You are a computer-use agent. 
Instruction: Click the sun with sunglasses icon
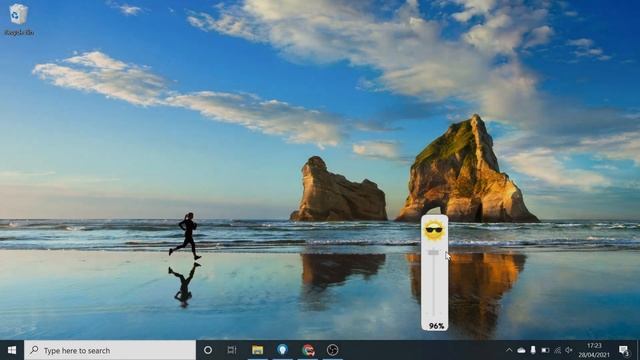pos(433,230)
